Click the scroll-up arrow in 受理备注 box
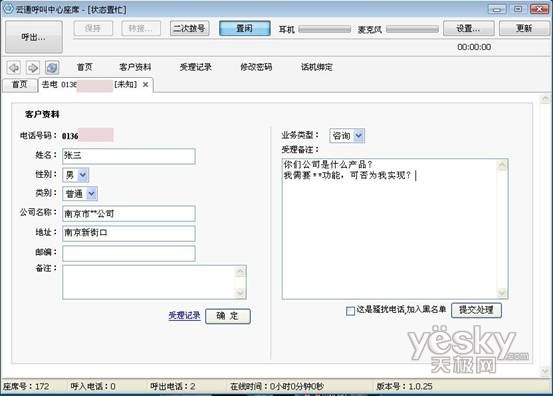The image size is (553, 396). click(502, 165)
